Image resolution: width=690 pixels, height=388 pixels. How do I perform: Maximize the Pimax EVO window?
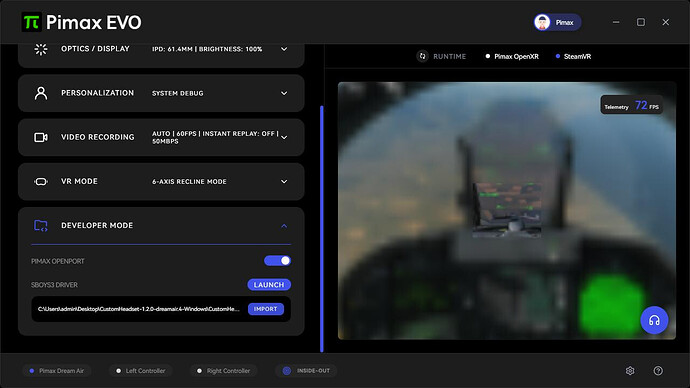[641, 22]
